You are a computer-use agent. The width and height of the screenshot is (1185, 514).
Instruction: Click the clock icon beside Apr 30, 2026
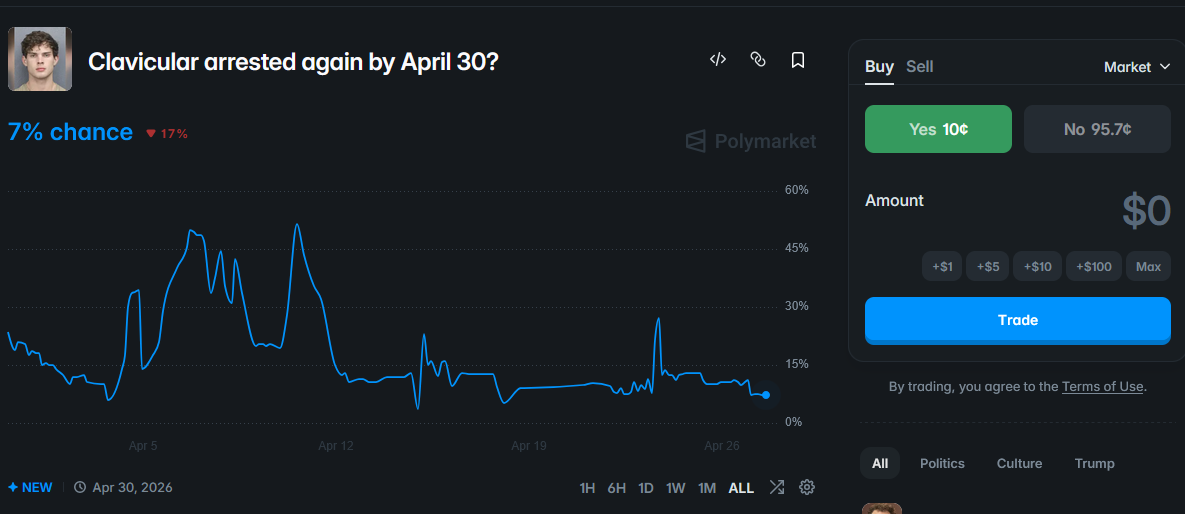(x=80, y=488)
